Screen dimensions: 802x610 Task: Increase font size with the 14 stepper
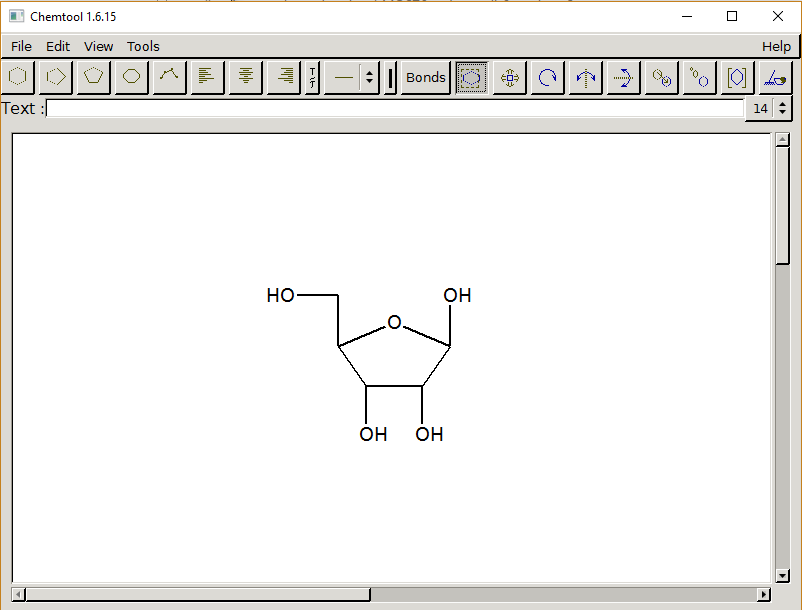pos(784,102)
